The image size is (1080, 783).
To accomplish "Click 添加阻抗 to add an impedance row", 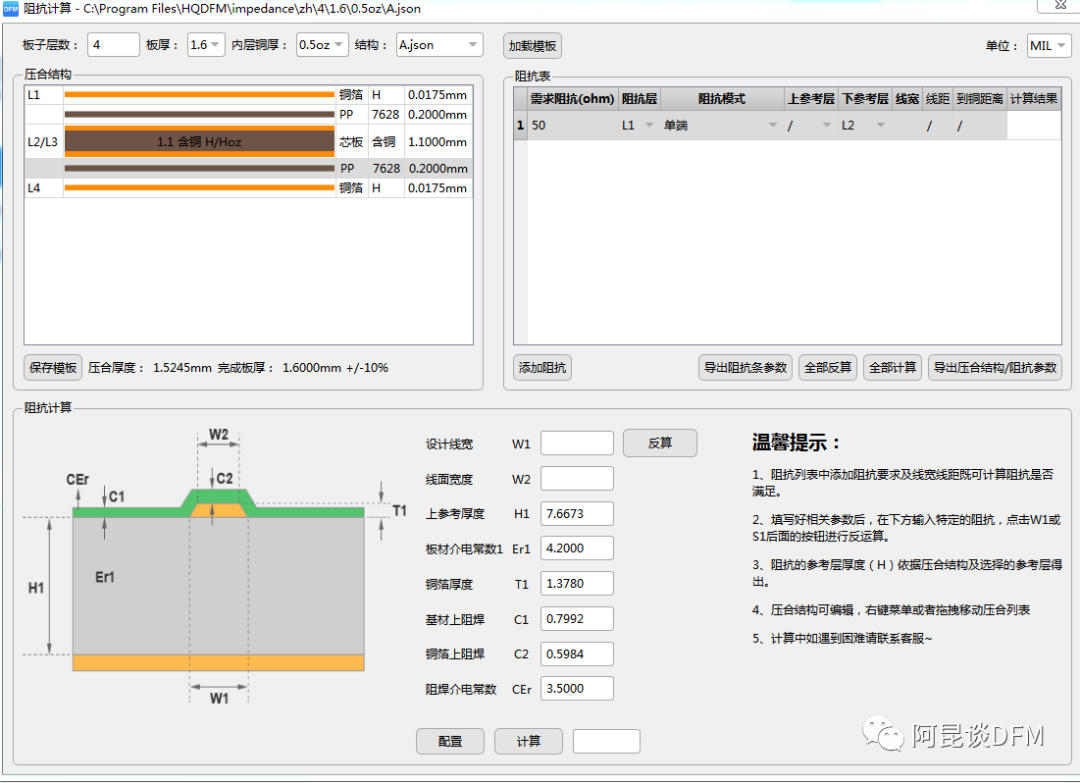I will pyautogui.click(x=545, y=367).
